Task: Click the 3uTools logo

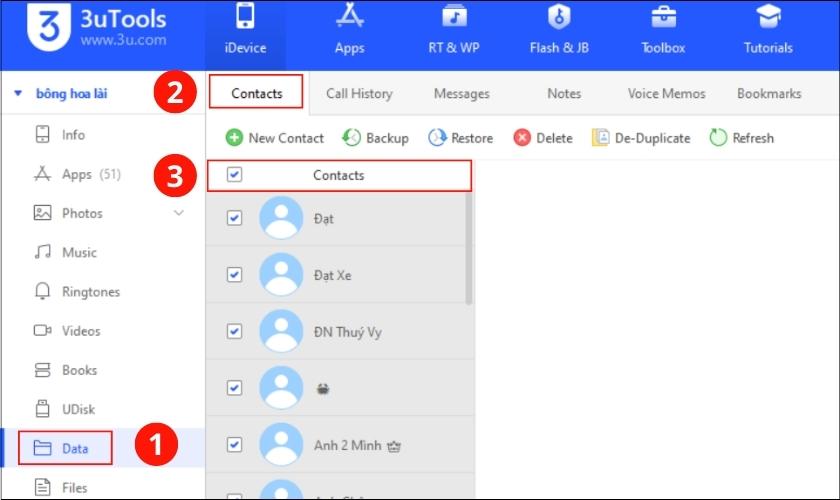Action: pos(49,26)
